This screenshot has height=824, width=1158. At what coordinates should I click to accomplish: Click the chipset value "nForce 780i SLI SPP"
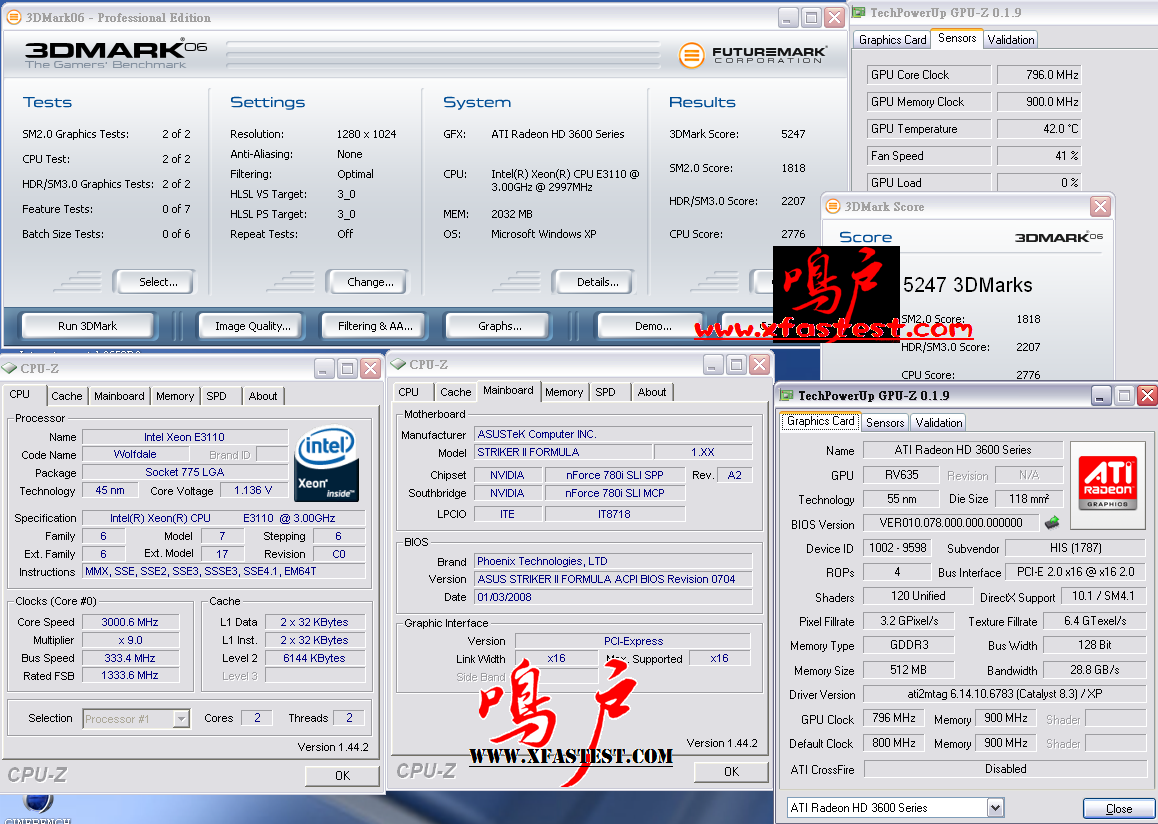[x=614, y=475]
